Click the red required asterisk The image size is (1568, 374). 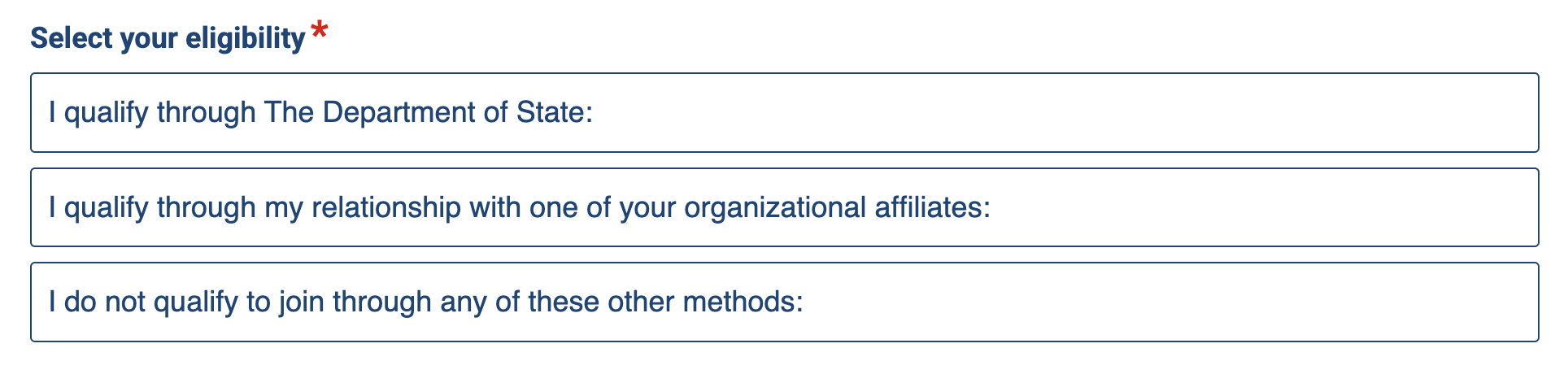[x=320, y=33]
